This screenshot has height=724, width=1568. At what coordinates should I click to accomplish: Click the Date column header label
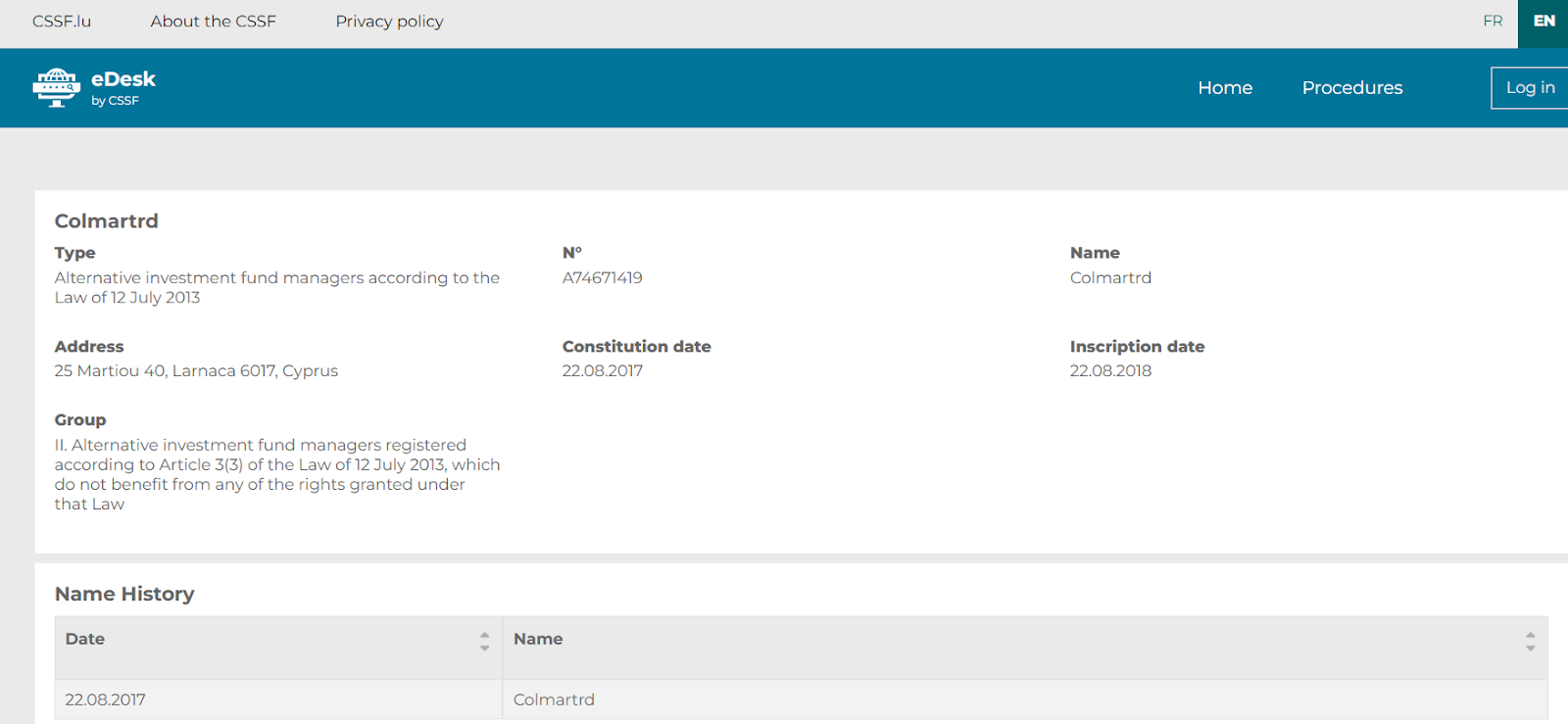tap(85, 639)
